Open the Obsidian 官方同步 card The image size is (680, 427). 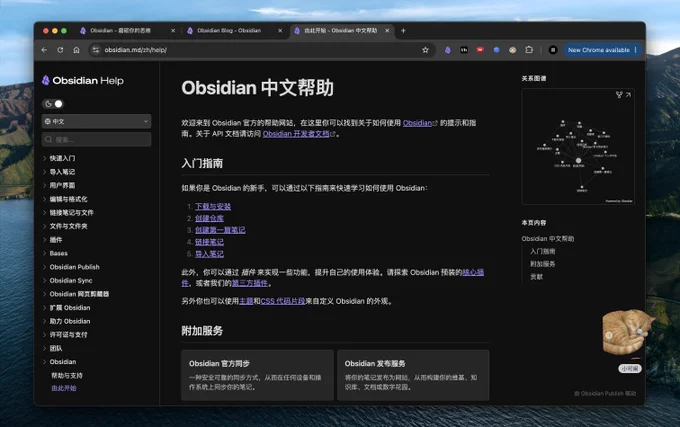point(257,375)
